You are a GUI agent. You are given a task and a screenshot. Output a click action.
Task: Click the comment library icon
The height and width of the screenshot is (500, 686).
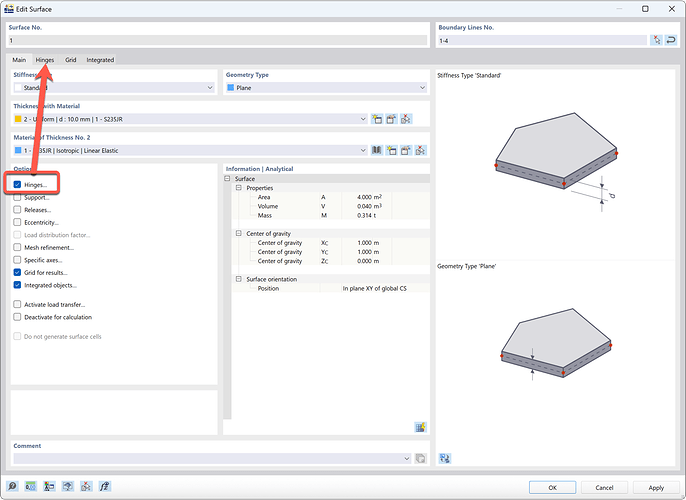click(x=420, y=458)
